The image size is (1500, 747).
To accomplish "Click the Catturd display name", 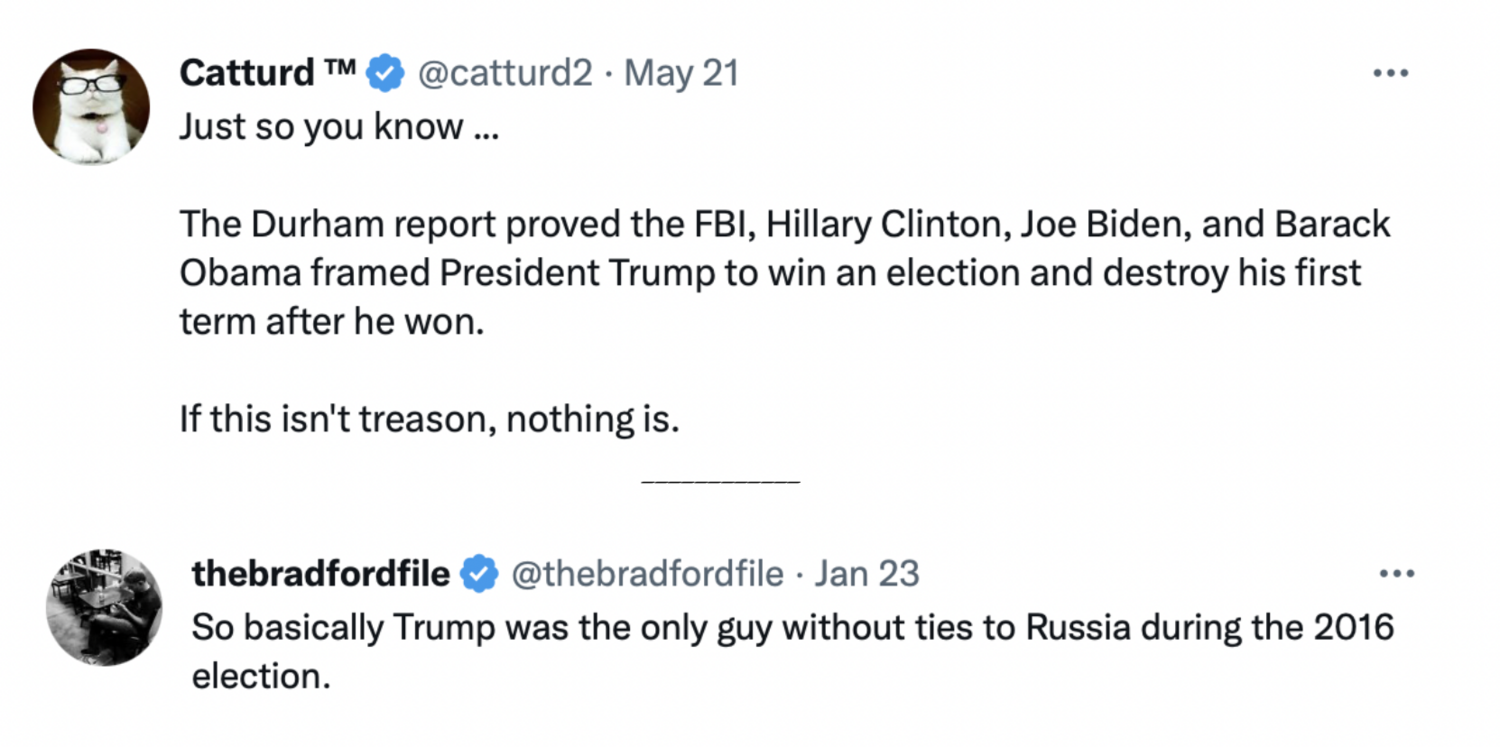I will pyautogui.click(x=247, y=73).
